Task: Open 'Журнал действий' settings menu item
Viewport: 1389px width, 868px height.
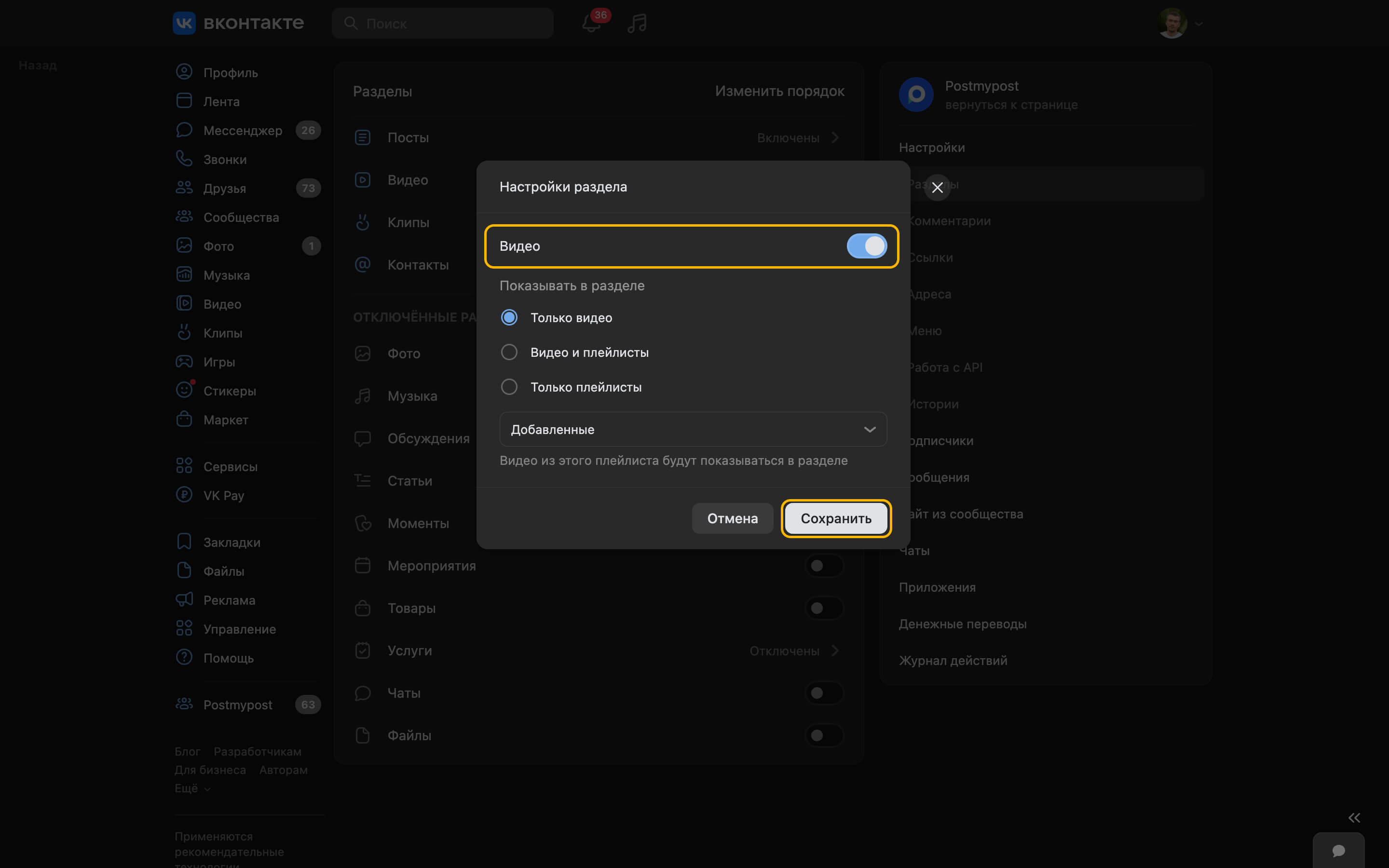Action: (953, 661)
